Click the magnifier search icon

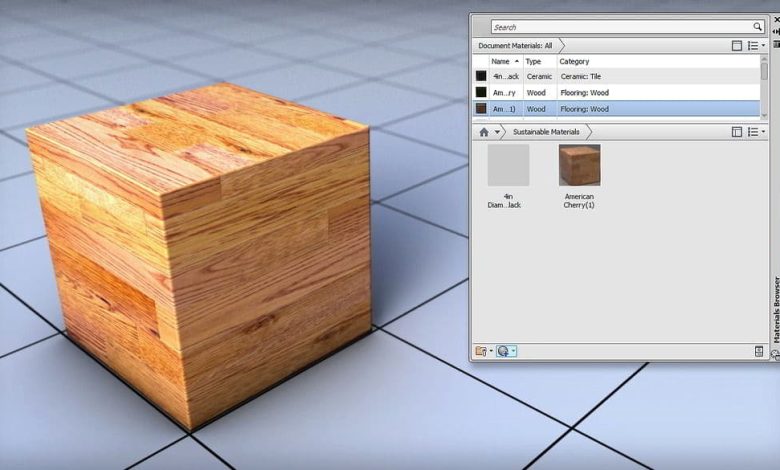pyautogui.click(x=757, y=27)
